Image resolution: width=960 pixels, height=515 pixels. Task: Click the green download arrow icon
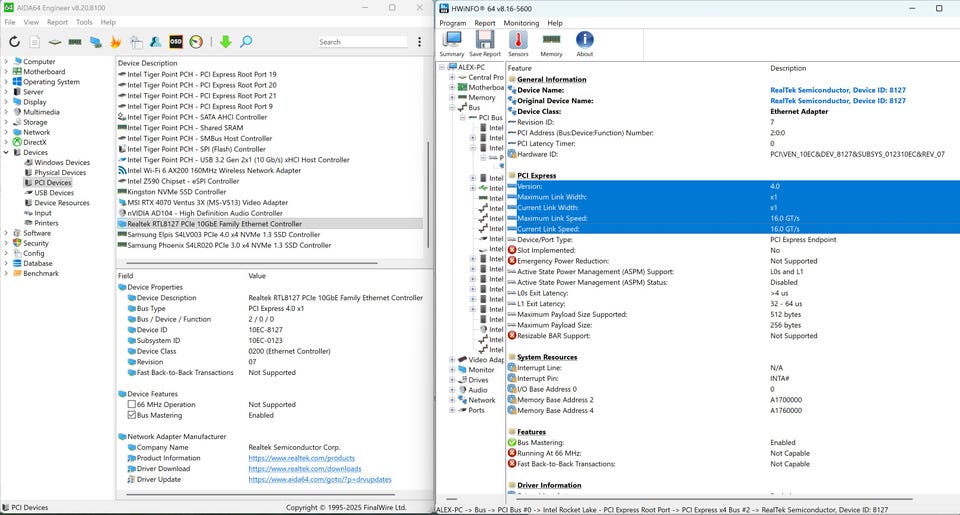[225, 42]
